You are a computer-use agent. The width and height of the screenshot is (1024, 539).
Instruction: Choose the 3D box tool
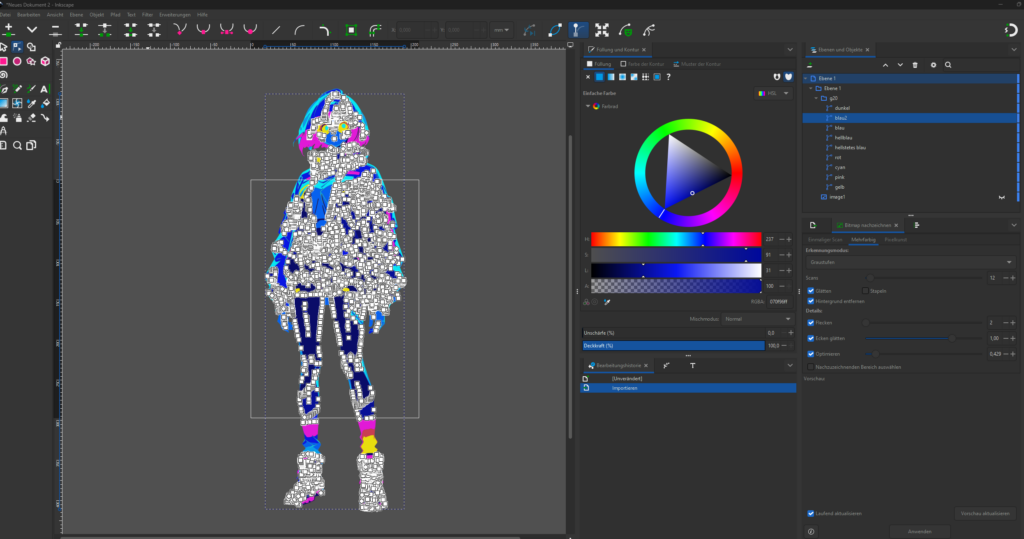(x=46, y=61)
